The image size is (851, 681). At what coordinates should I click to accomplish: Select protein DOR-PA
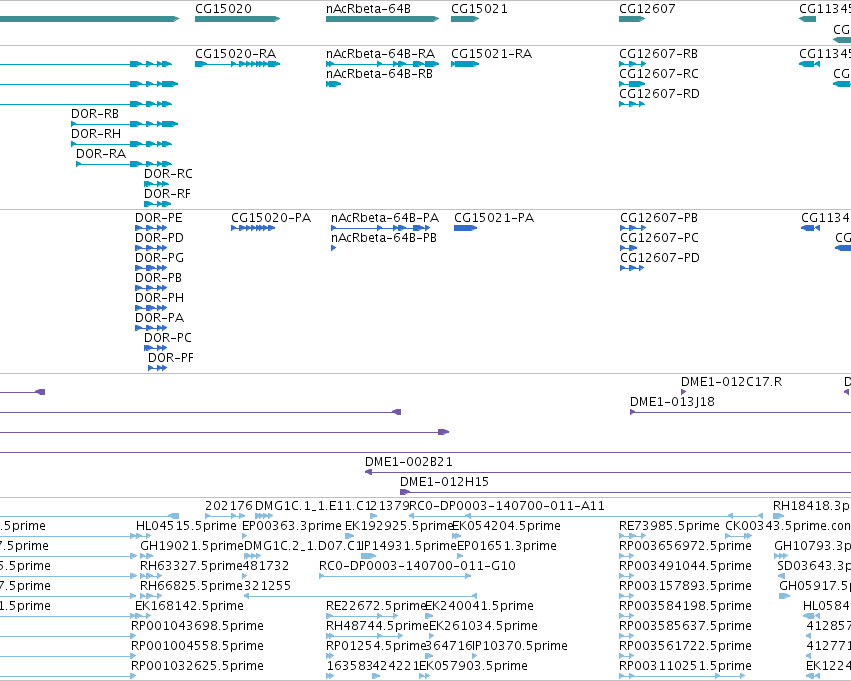(159, 318)
